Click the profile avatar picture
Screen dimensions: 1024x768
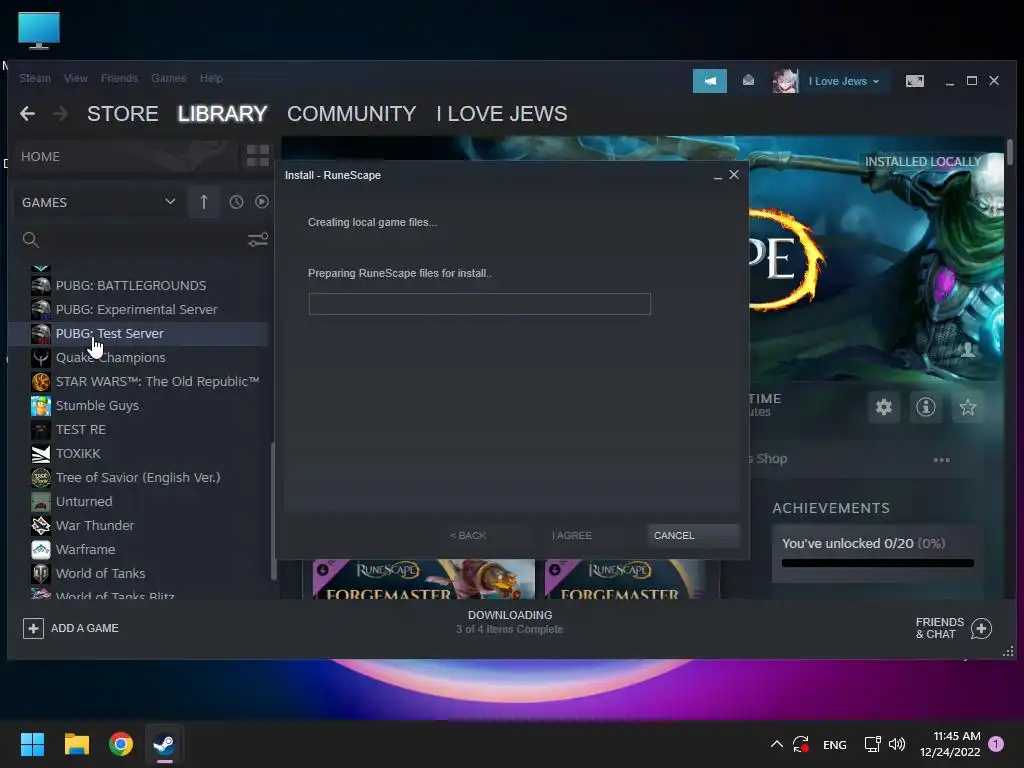pyautogui.click(x=786, y=81)
